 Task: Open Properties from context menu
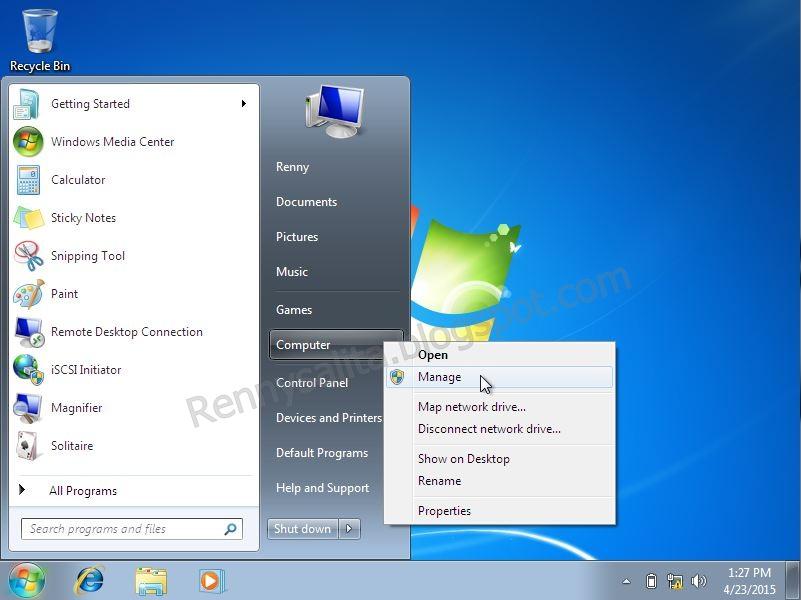(500, 511)
